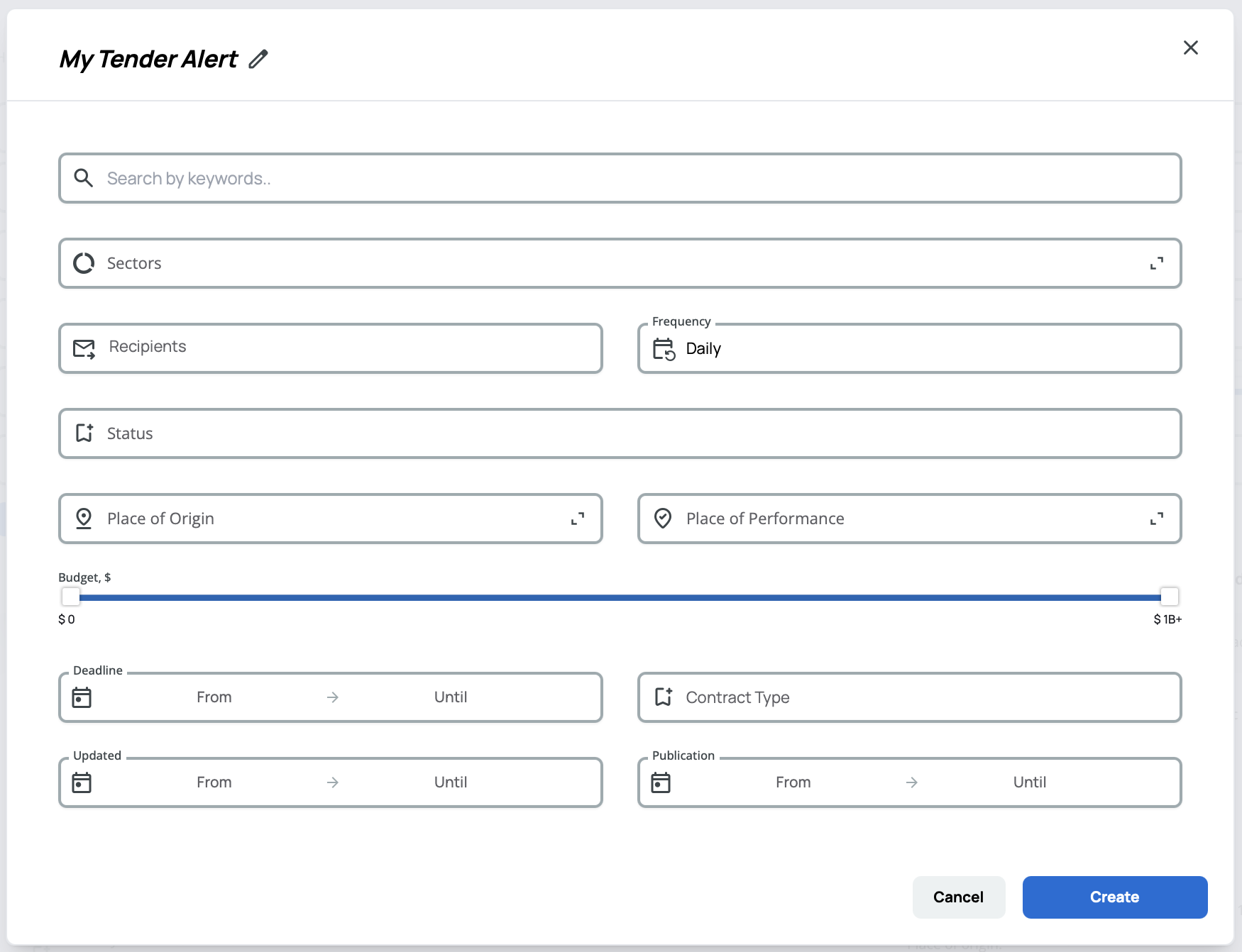Image resolution: width=1242 pixels, height=952 pixels.
Task: Click the Recipients envelope icon
Action: pos(84,348)
